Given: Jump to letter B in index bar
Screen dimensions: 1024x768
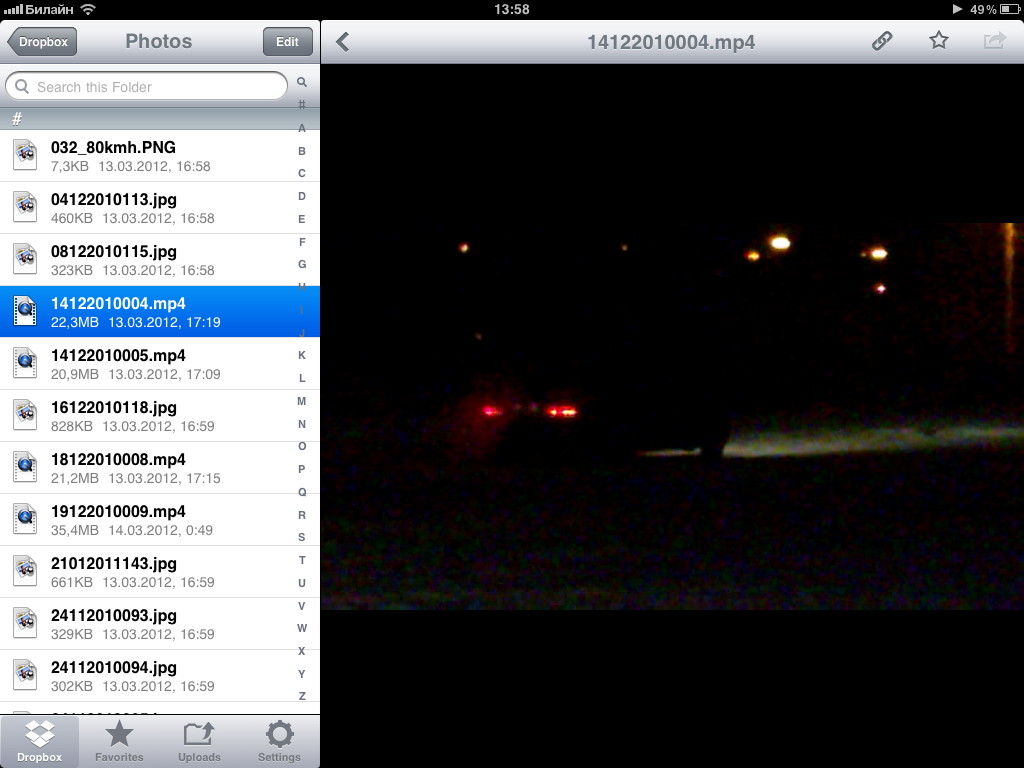Looking at the screenshot, I should [x=302, y=151].
